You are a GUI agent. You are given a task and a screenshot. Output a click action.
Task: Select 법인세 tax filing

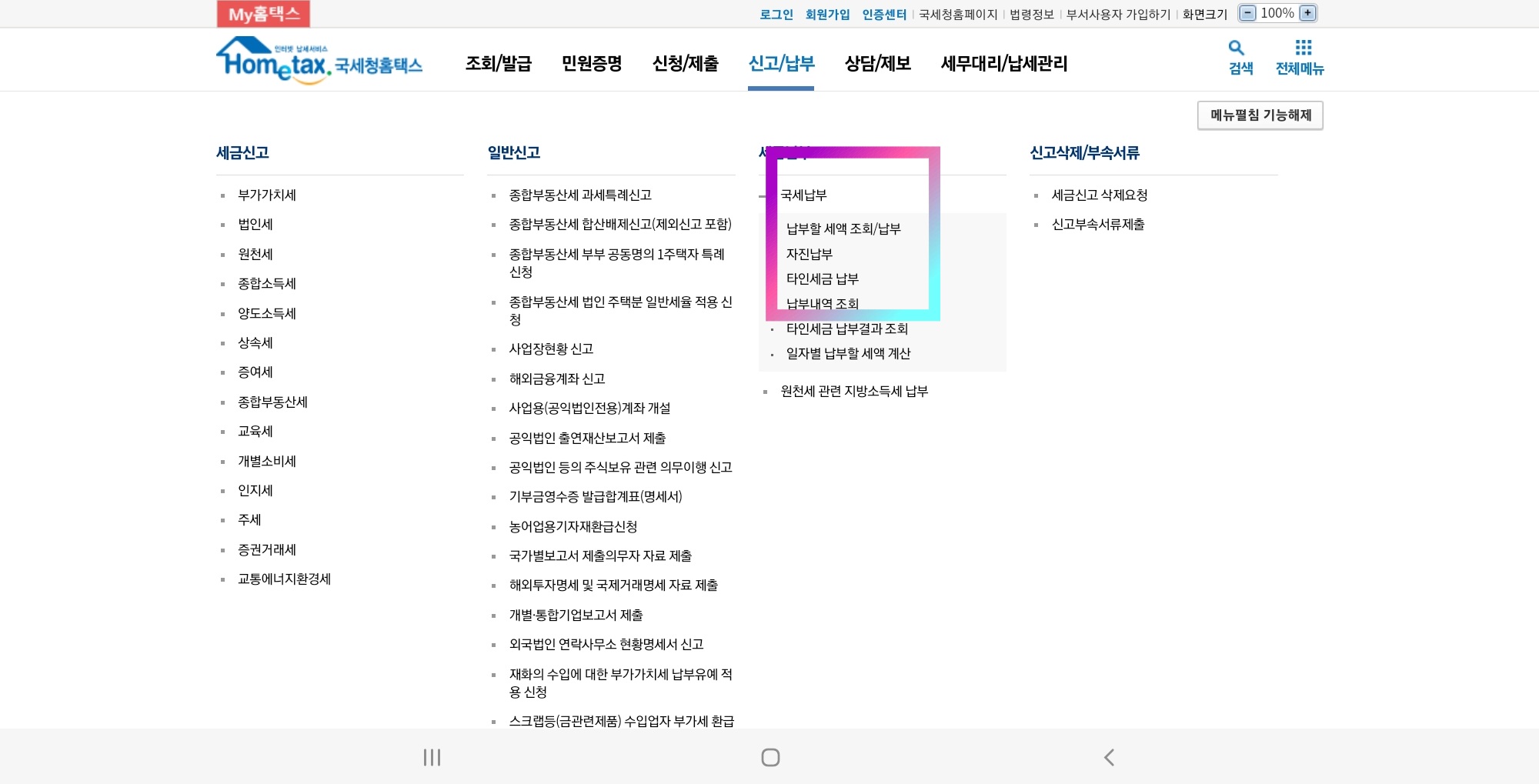point(255,225)
